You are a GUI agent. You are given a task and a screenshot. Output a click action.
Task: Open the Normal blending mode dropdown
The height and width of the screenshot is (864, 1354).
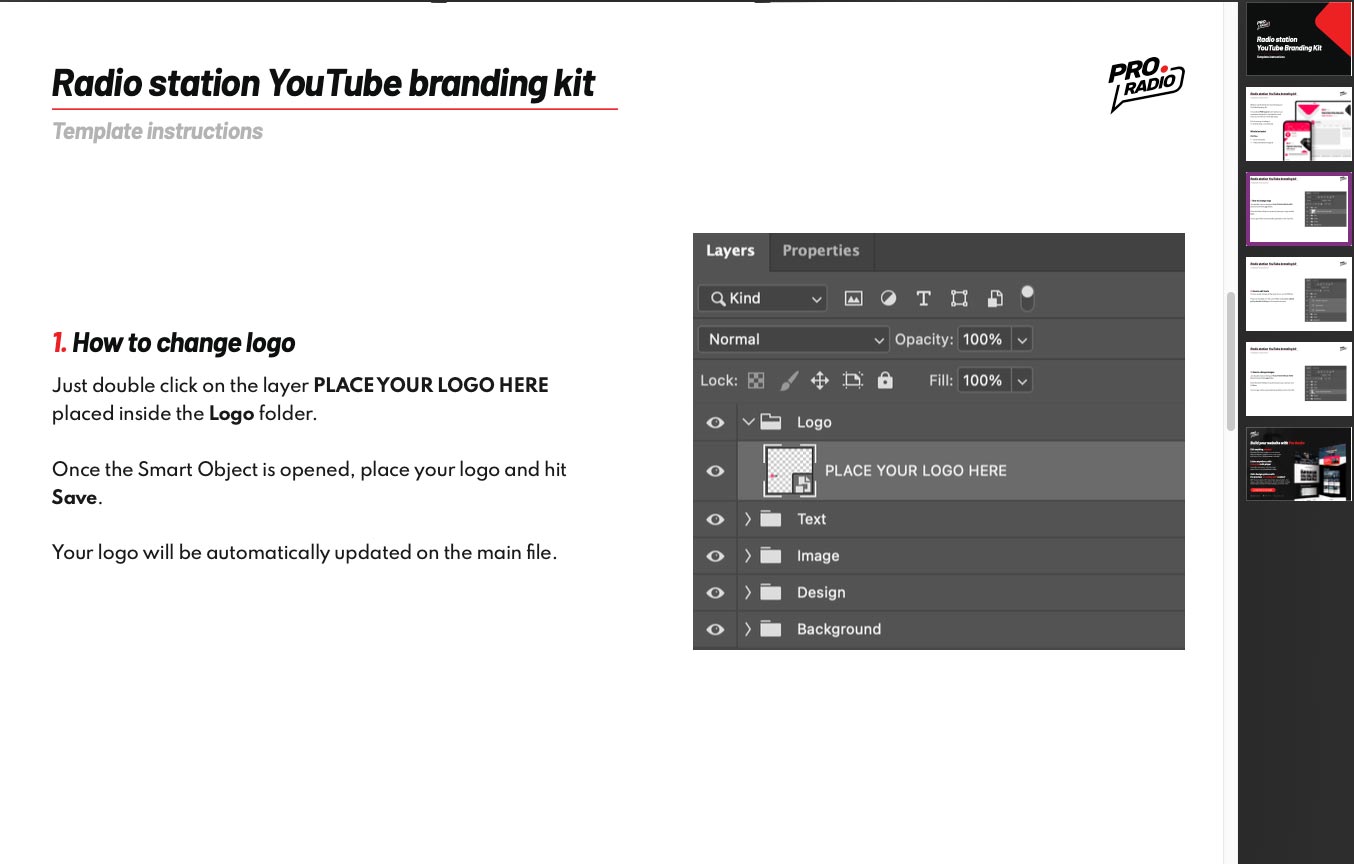[794, 340]
